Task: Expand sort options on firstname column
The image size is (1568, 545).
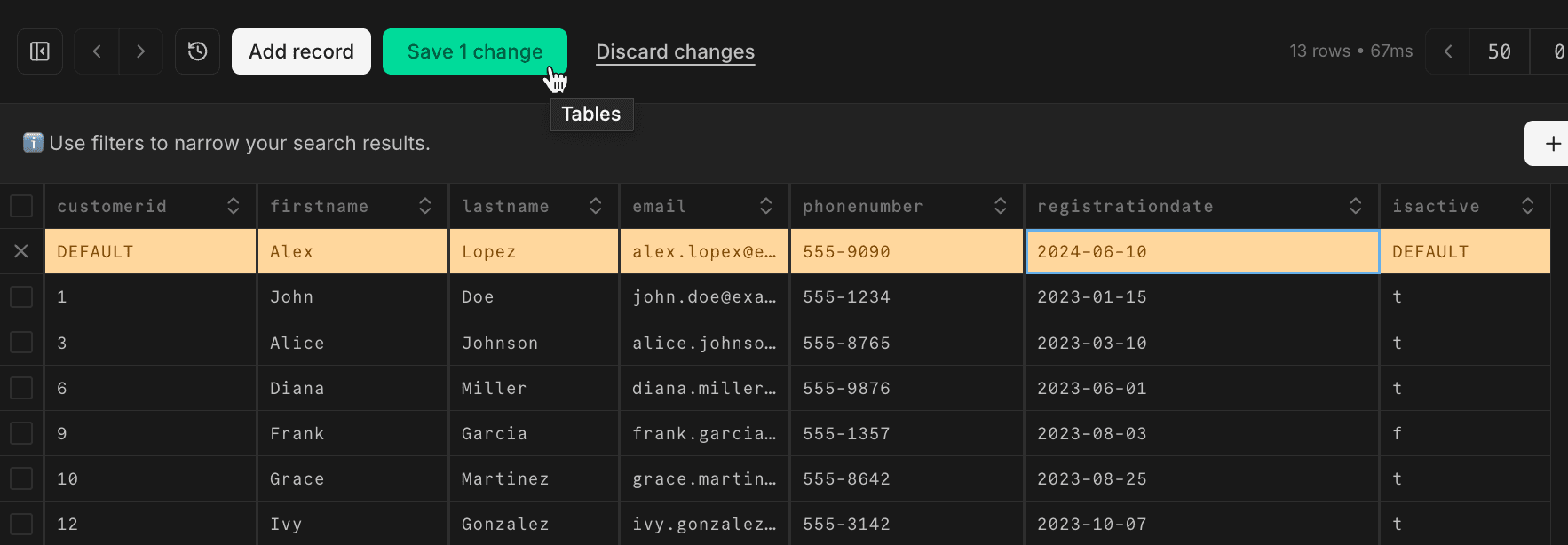Action: click(425, 206)
